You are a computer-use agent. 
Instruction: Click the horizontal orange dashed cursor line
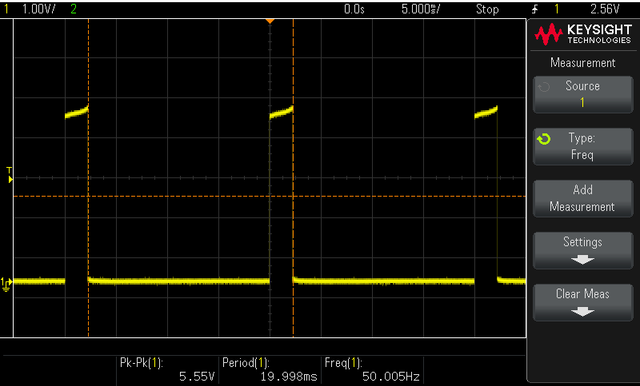tap(270, 196)
